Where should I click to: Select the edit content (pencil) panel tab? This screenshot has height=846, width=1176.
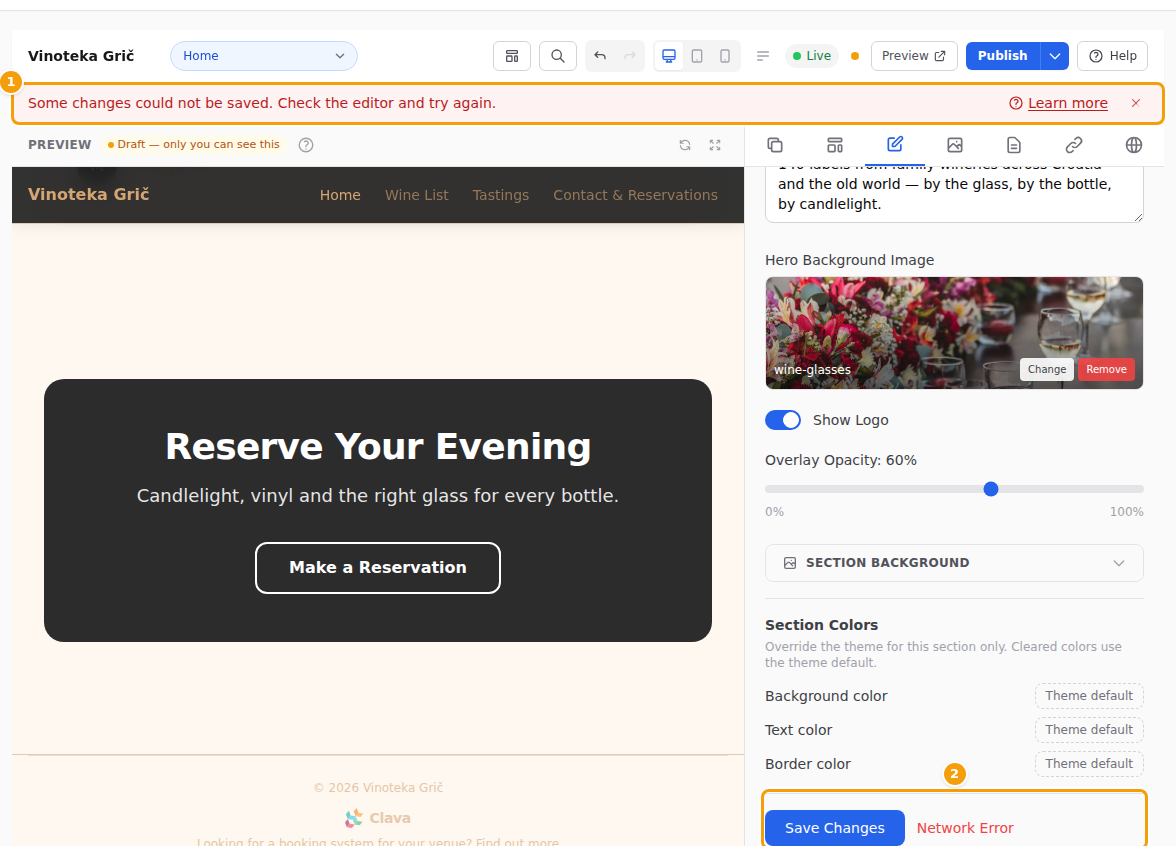pyautogui.click(x=895, y=145)
